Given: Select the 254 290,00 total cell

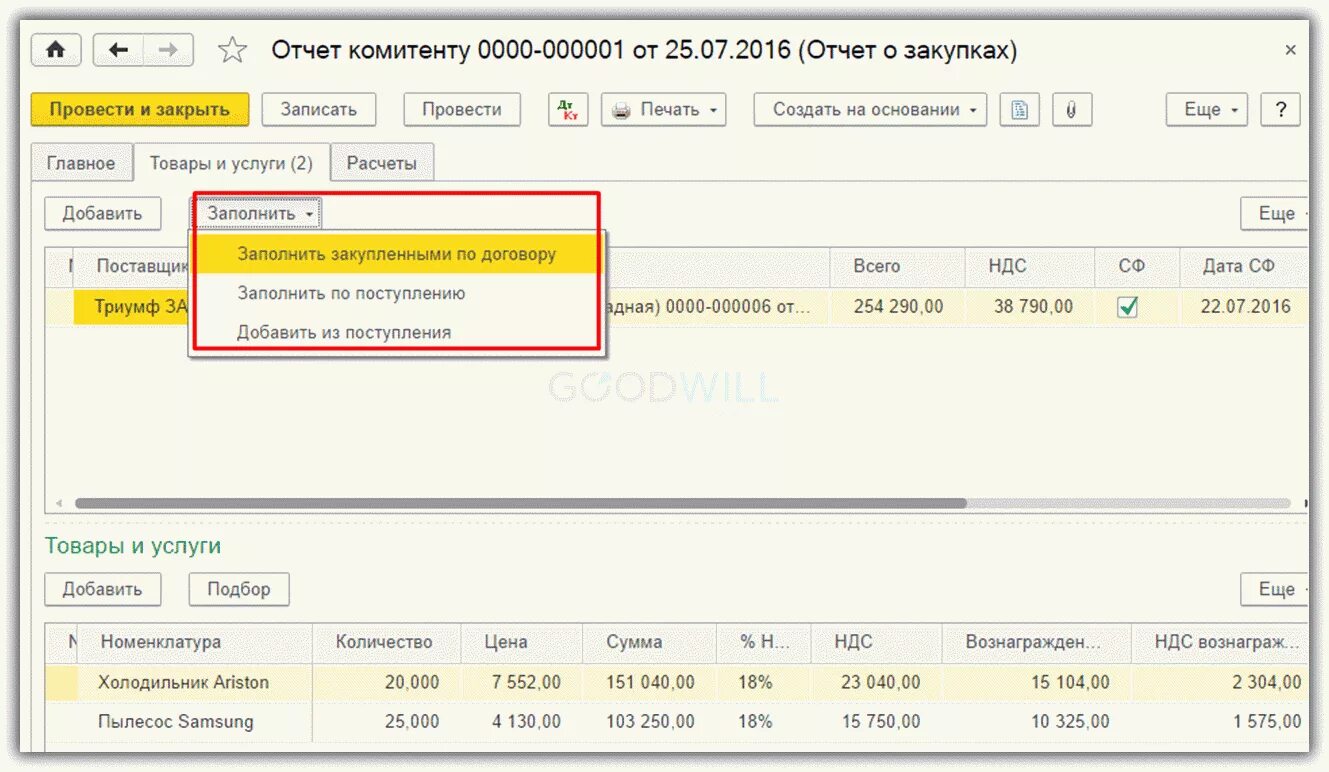Looking at the screenshot, I should (x=897, y=307).
